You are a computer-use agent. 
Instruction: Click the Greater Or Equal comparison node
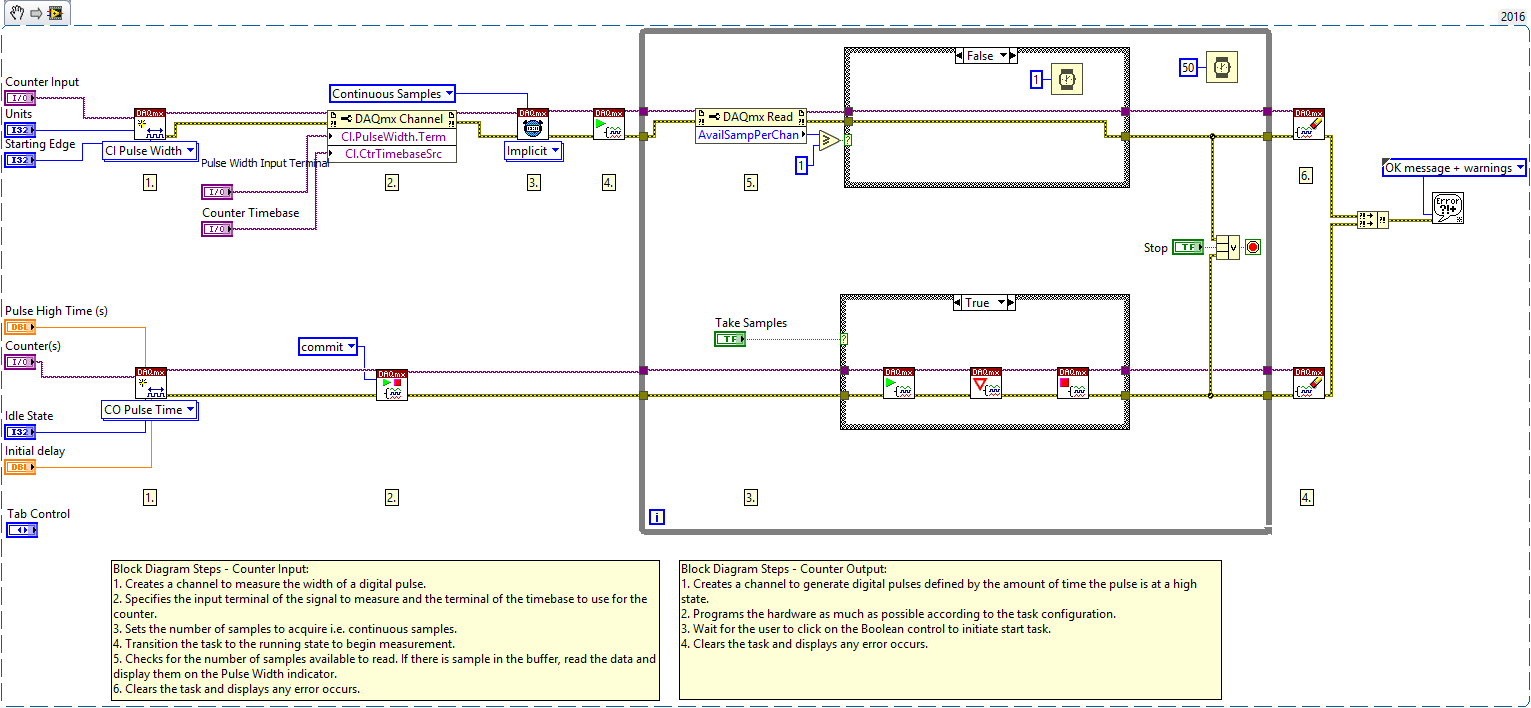[x=829, y=140]
